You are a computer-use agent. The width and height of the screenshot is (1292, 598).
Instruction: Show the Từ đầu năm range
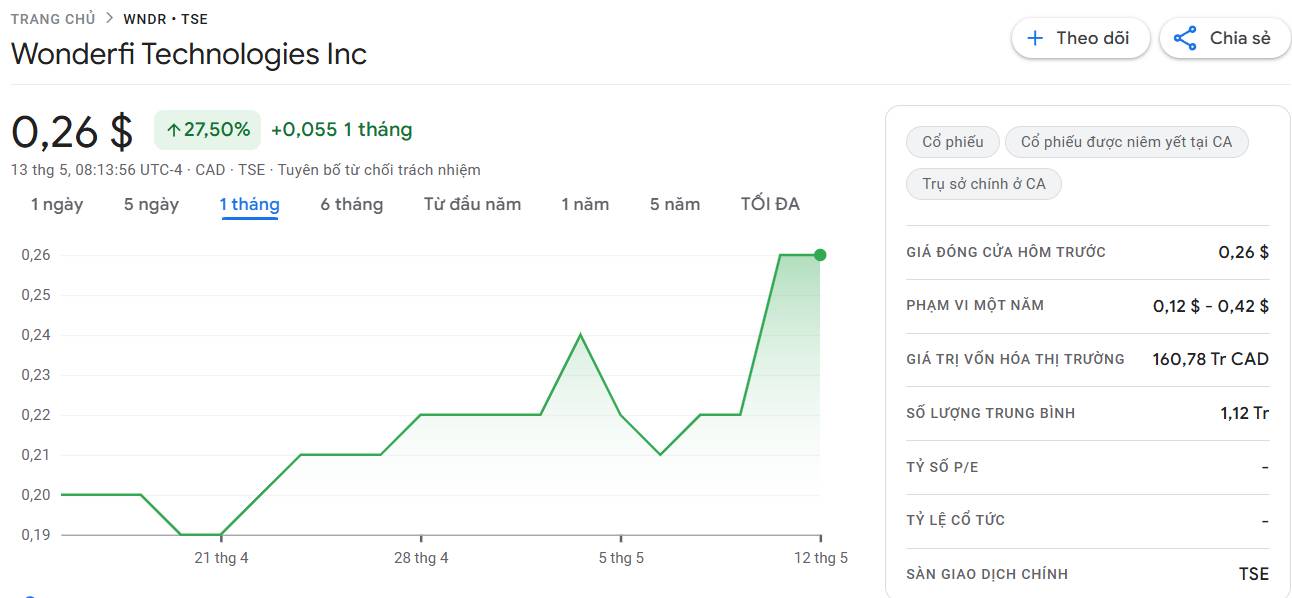472,204
